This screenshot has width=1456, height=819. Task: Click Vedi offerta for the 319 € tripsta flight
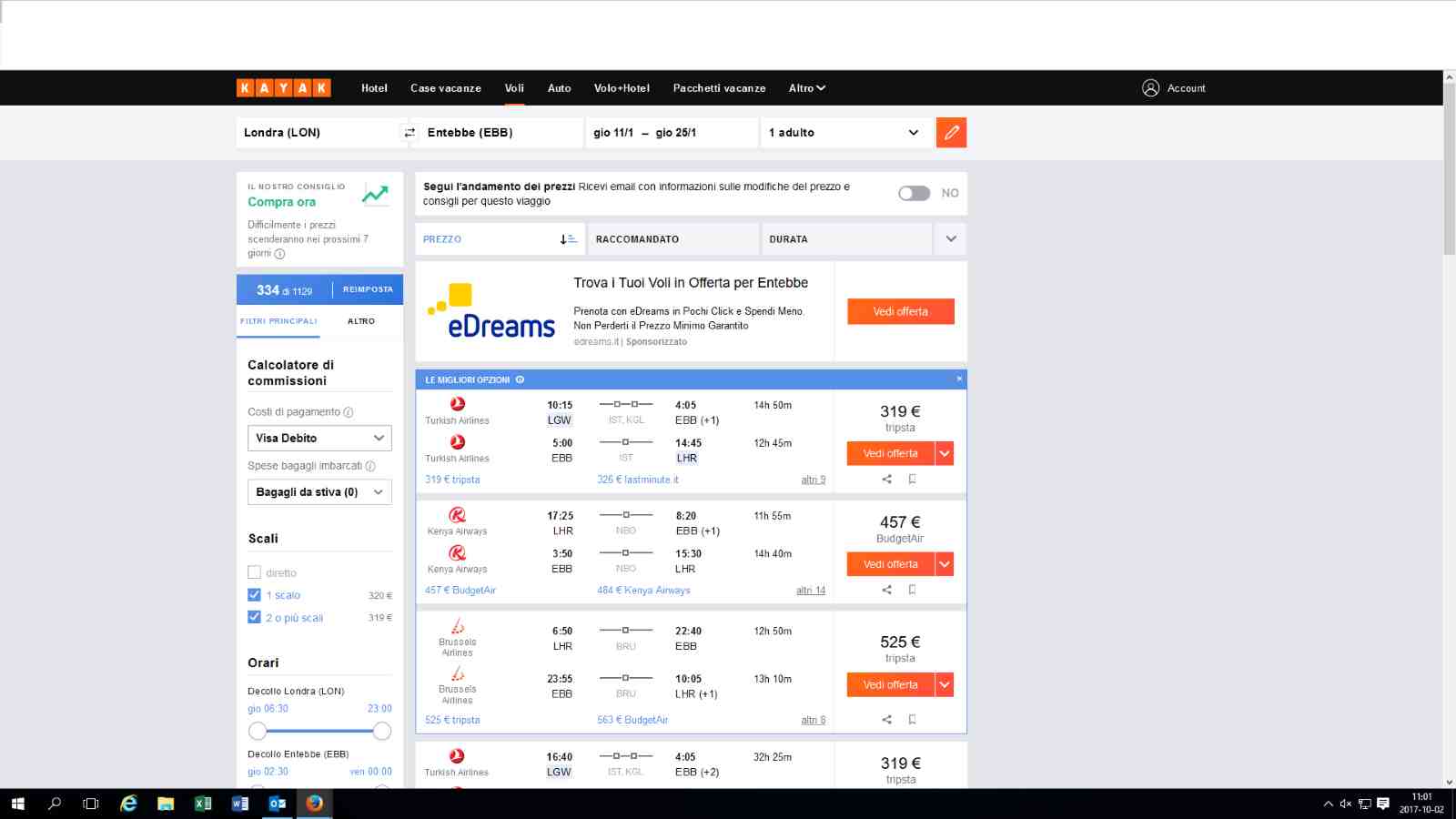click(x=891, y=453)
